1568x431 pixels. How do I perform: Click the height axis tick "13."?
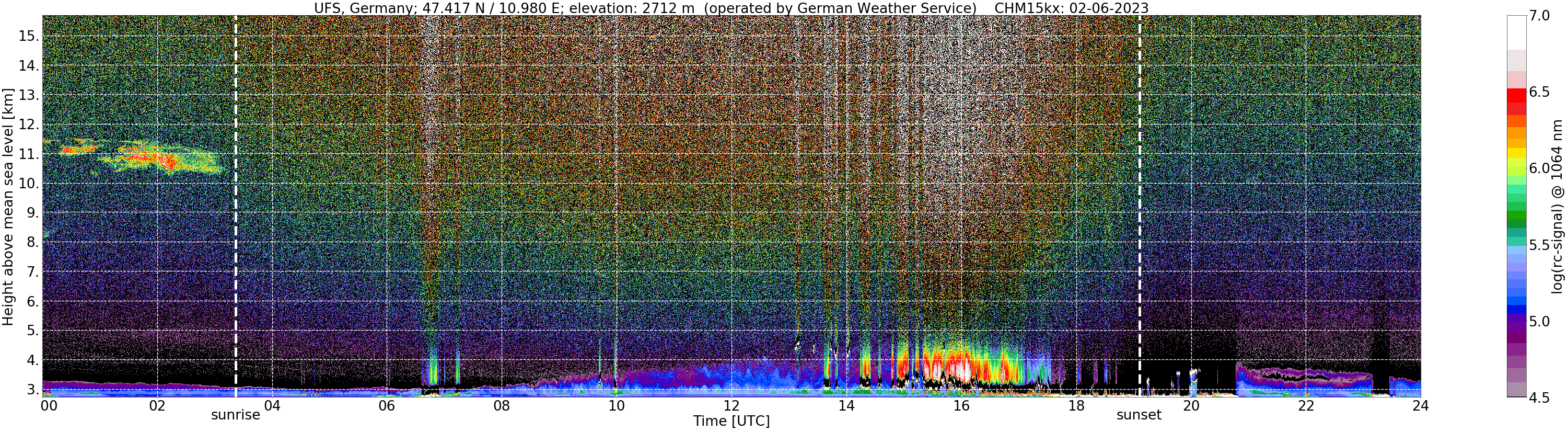[x=29, y=95]
